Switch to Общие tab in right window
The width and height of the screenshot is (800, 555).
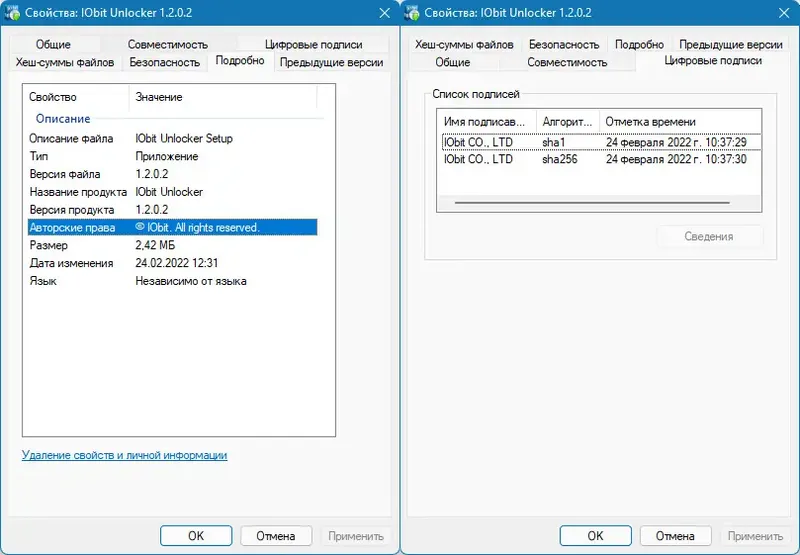point(453,62)
